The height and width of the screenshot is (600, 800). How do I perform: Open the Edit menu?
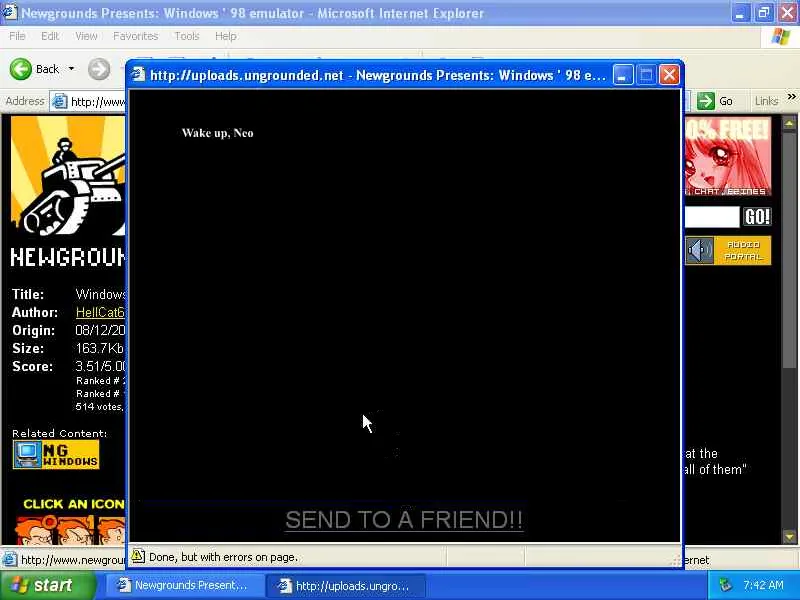(49, 36)
